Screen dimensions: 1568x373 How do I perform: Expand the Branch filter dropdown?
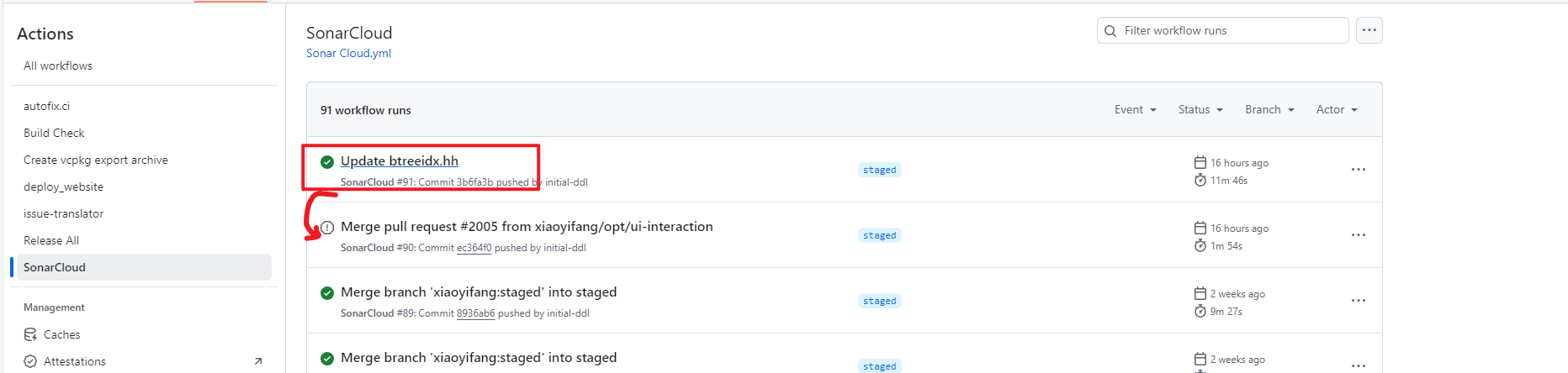[1270, 110]
